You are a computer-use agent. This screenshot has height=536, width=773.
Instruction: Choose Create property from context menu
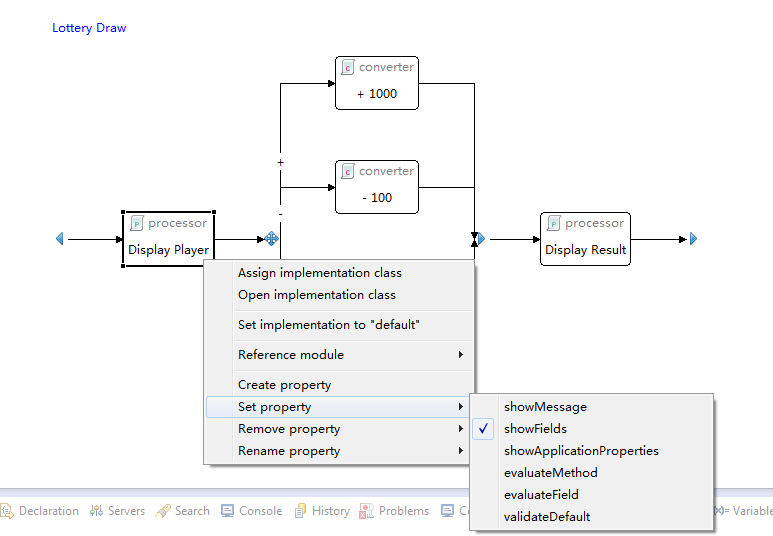[x=339, y=385]
